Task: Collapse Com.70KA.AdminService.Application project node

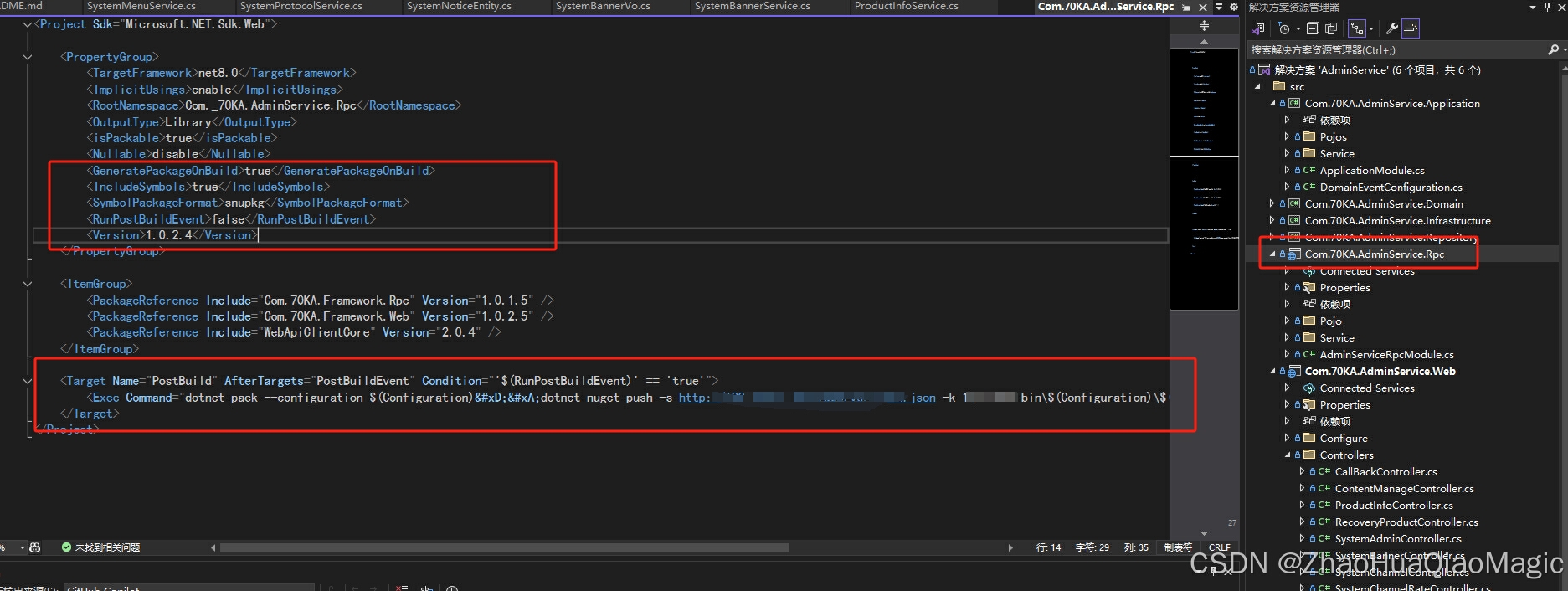Action: (x=1272, y=103)
